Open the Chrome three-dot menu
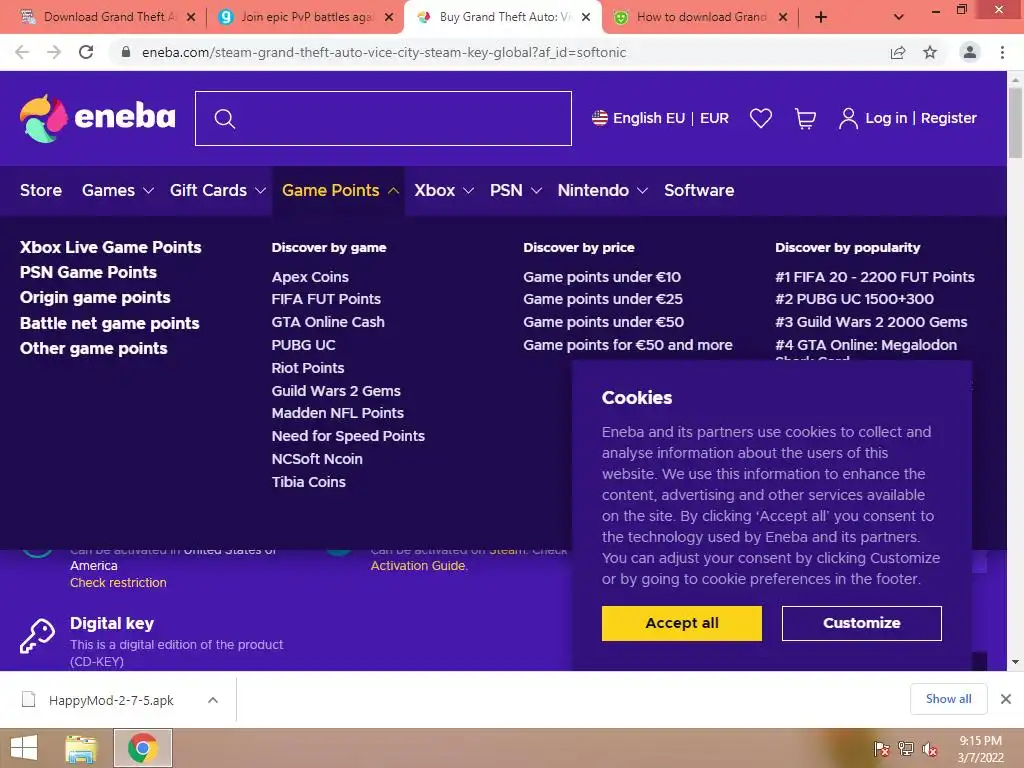This screenshot has height=768, width=1024. tap(1002, 52)
